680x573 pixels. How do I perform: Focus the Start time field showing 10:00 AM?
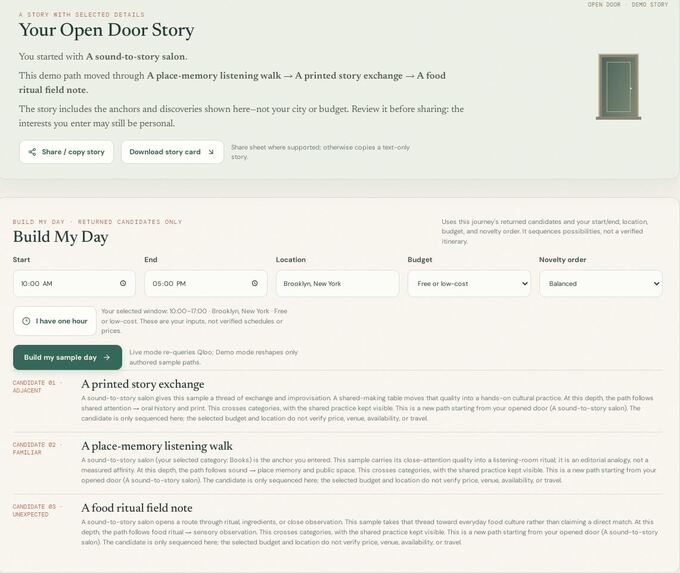(x=74, y=284)
